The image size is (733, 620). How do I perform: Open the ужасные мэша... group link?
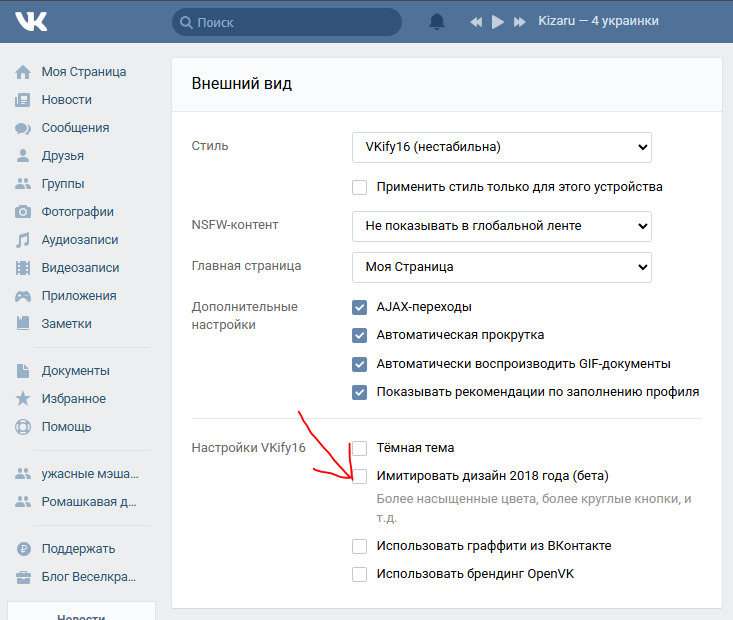[90, 474]
